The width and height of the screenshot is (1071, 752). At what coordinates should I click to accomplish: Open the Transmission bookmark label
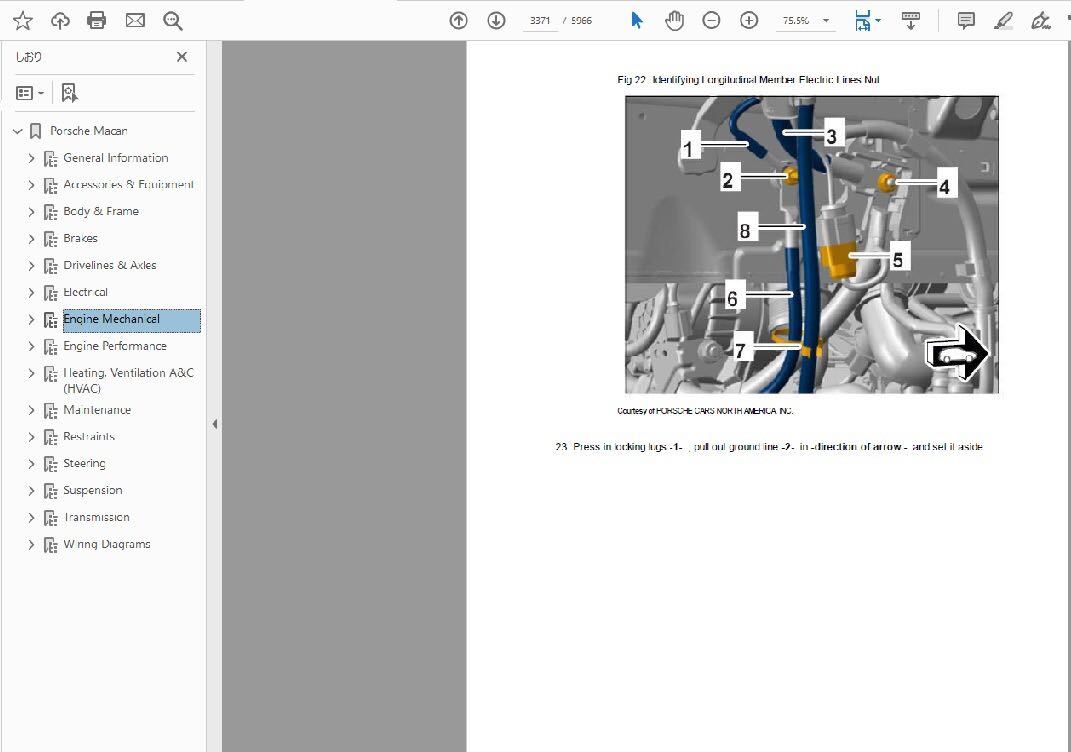pyautogui.click(x=96, y=517)
